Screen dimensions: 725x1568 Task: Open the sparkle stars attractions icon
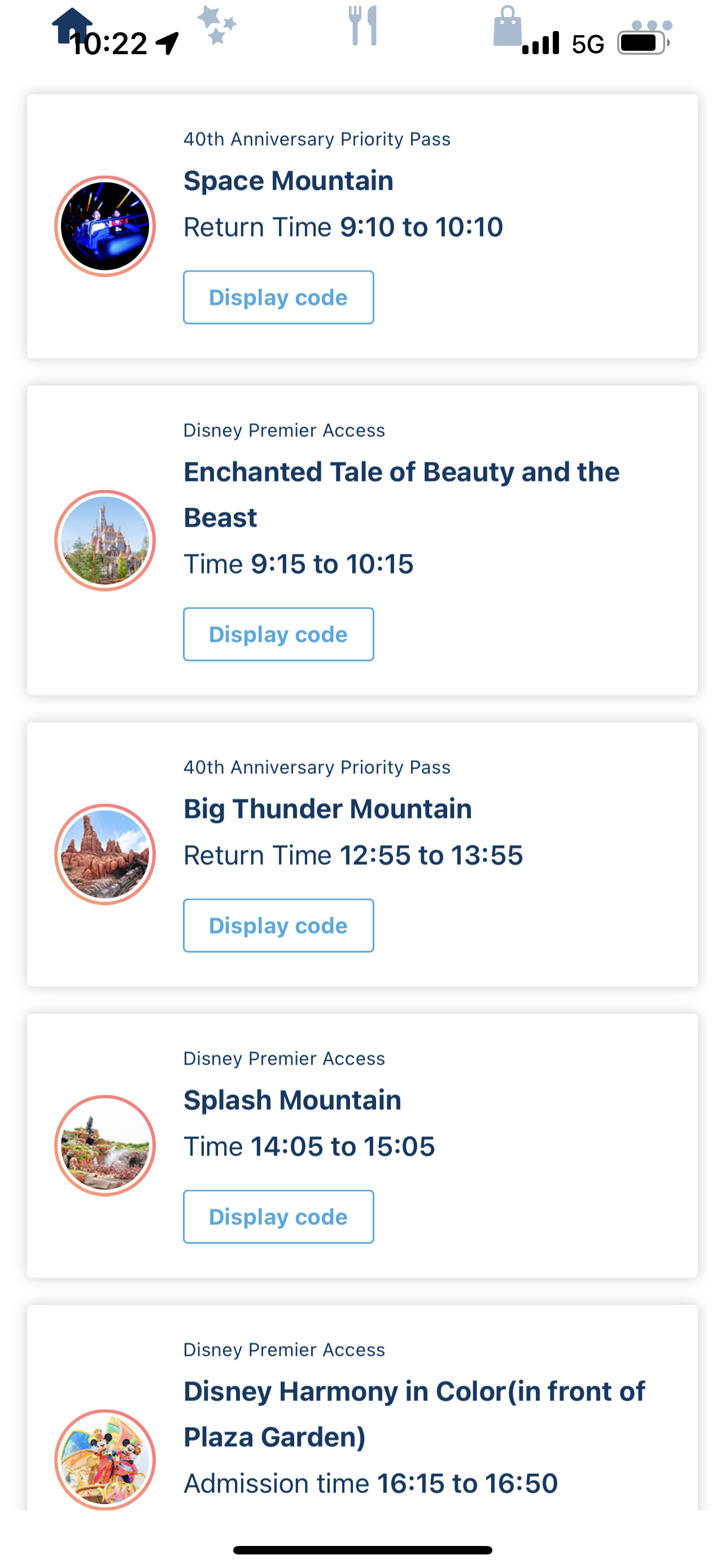pos(217,24)
